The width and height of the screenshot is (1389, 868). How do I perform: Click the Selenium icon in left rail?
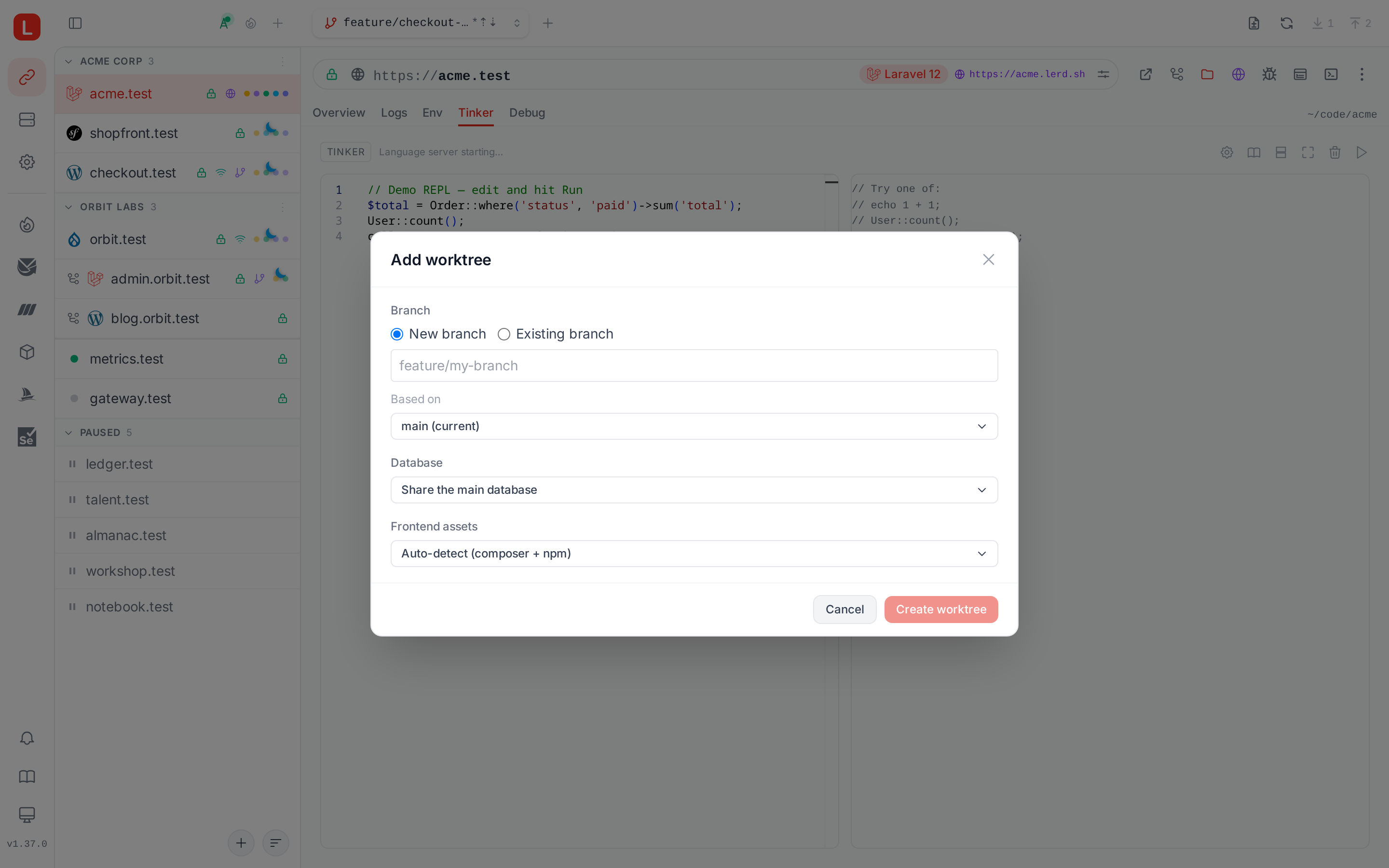27,437
